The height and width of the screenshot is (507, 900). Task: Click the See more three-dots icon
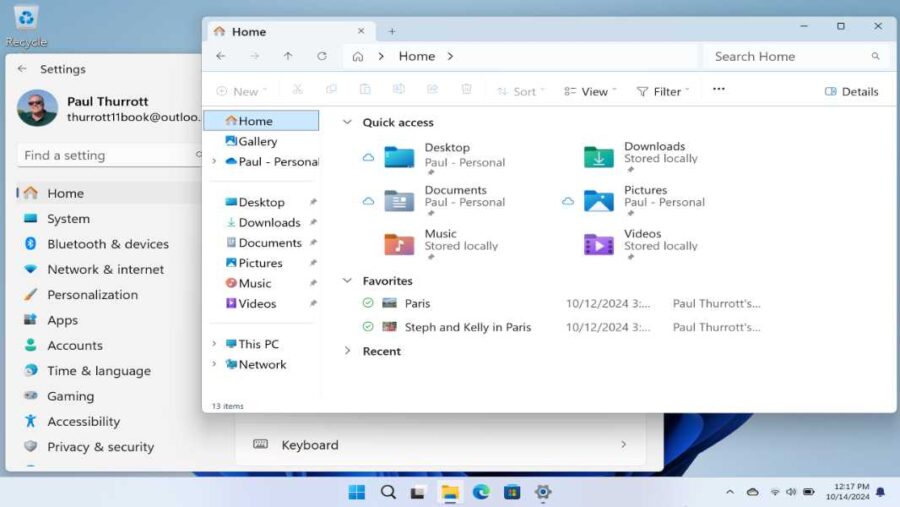click(718, 90)
